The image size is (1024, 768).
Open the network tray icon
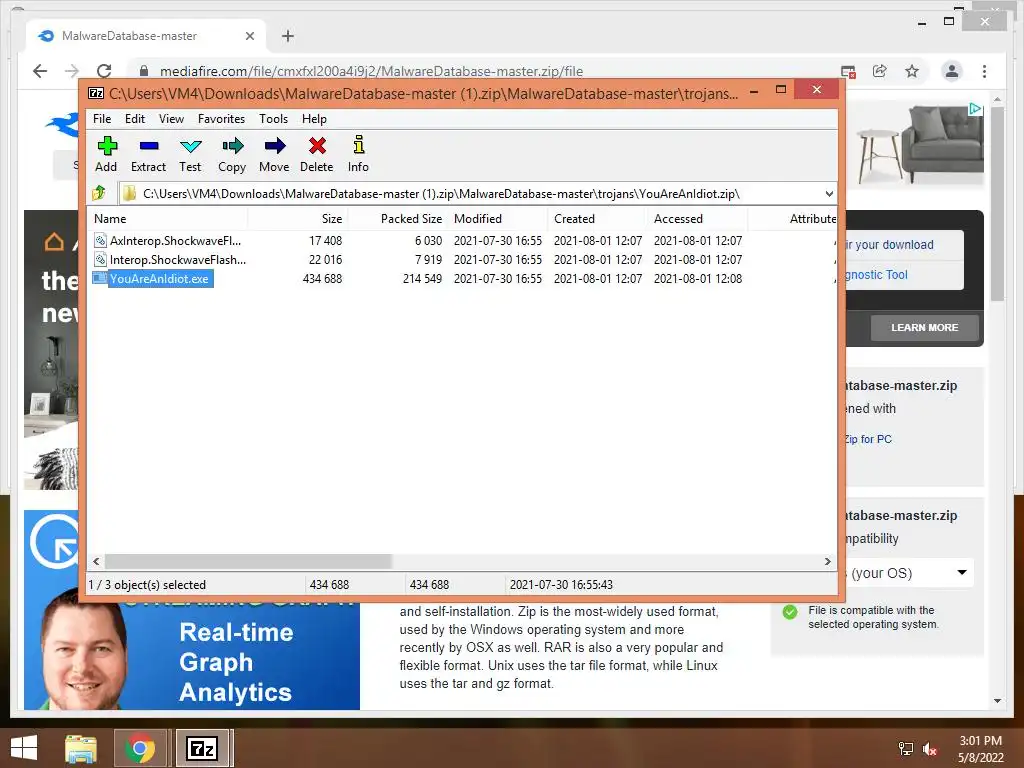pyautogui.click(x=906, y=749)
